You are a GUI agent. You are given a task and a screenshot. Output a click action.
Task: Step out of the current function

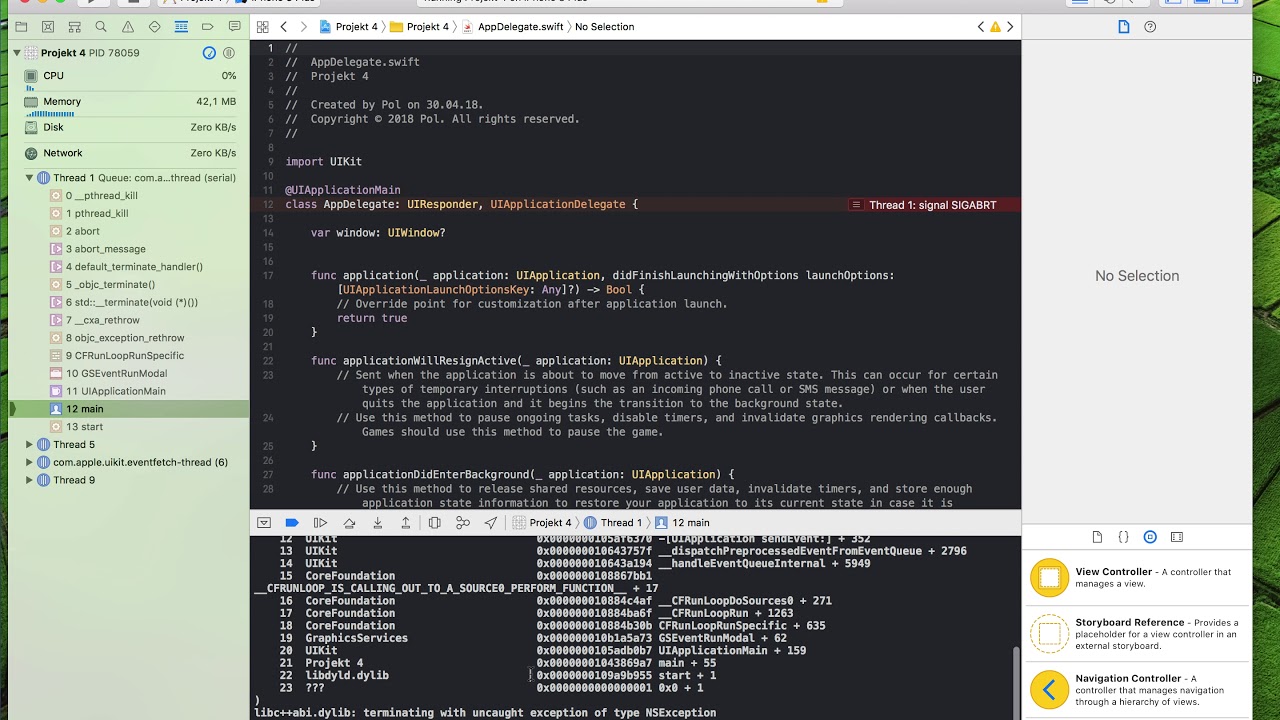pos(405,523)
